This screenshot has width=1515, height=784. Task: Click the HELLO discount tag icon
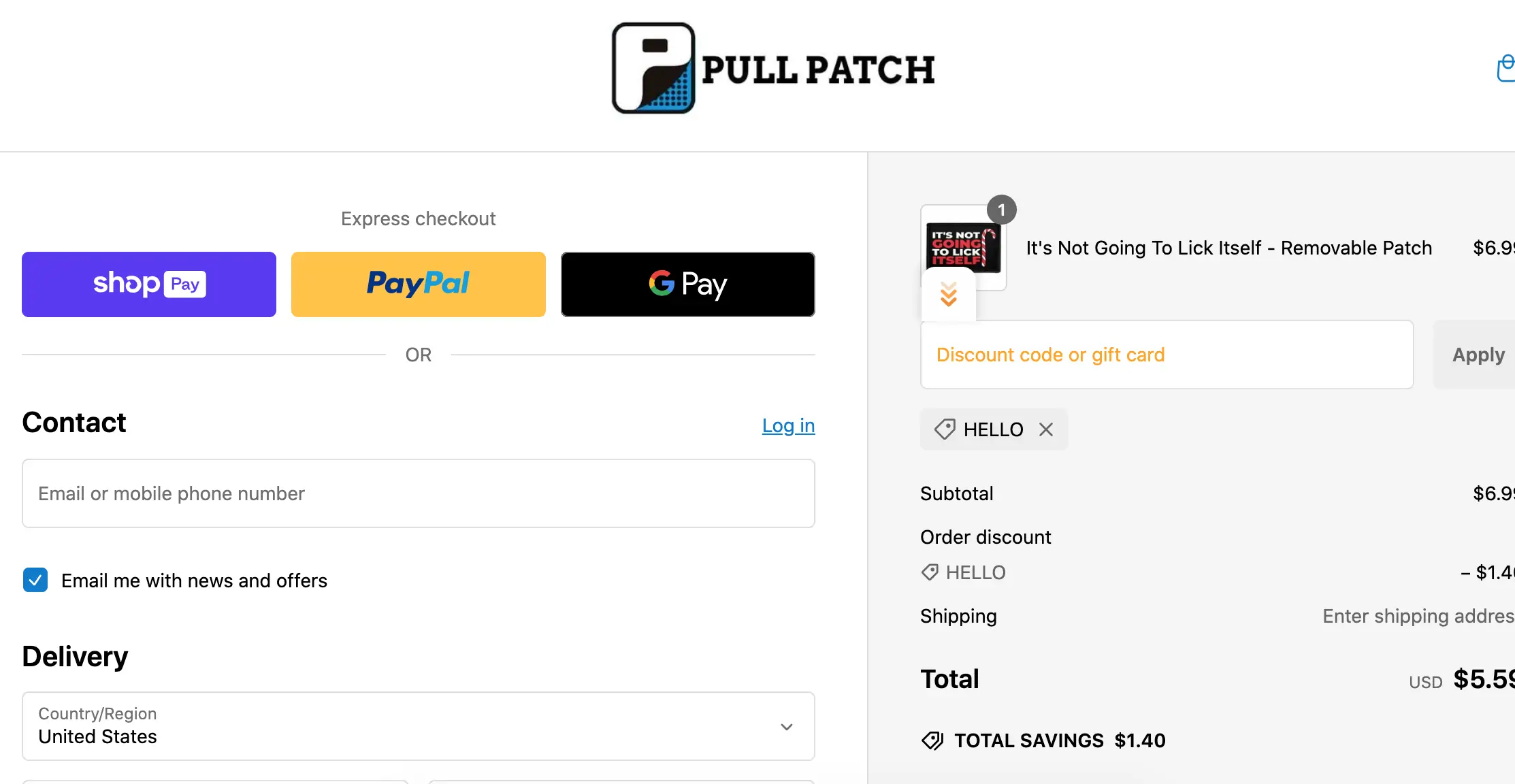945,429
